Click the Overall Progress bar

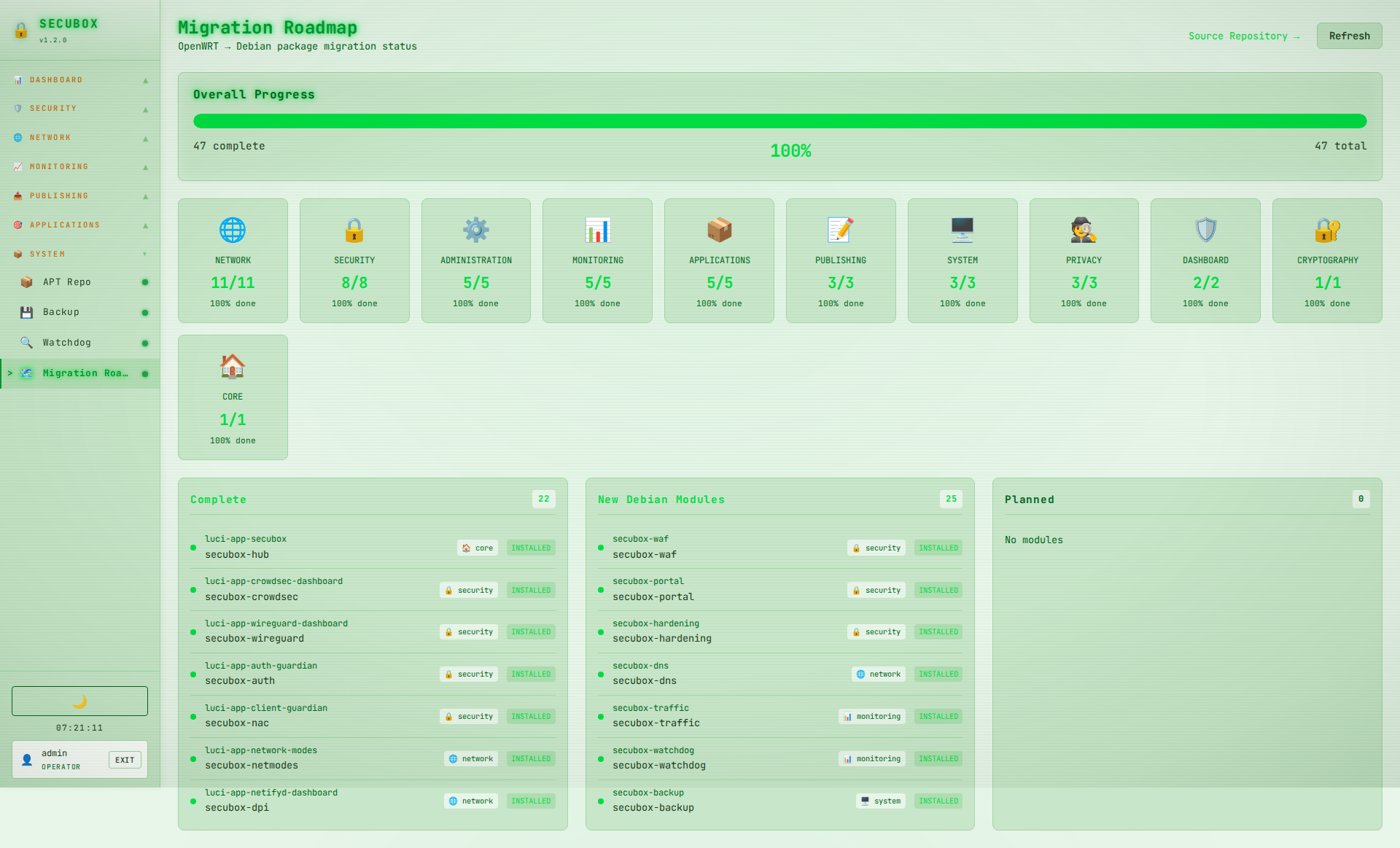[779, 121]
